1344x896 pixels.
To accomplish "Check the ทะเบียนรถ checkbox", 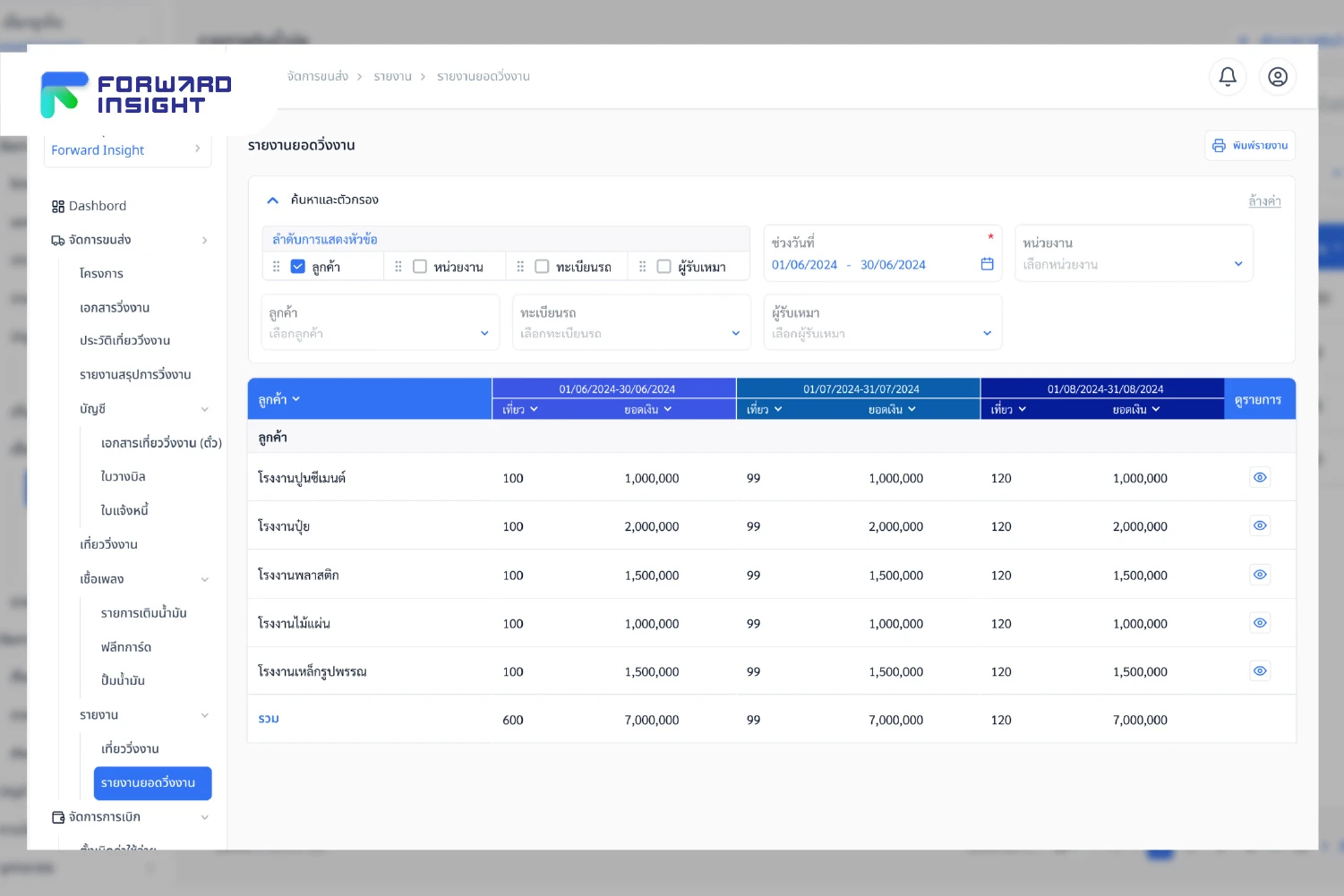I will [x=542, y=267].
